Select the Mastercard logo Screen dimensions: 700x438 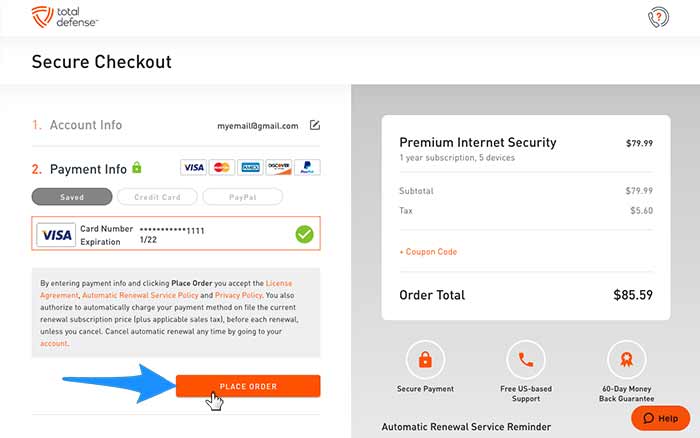coord(222,167)
